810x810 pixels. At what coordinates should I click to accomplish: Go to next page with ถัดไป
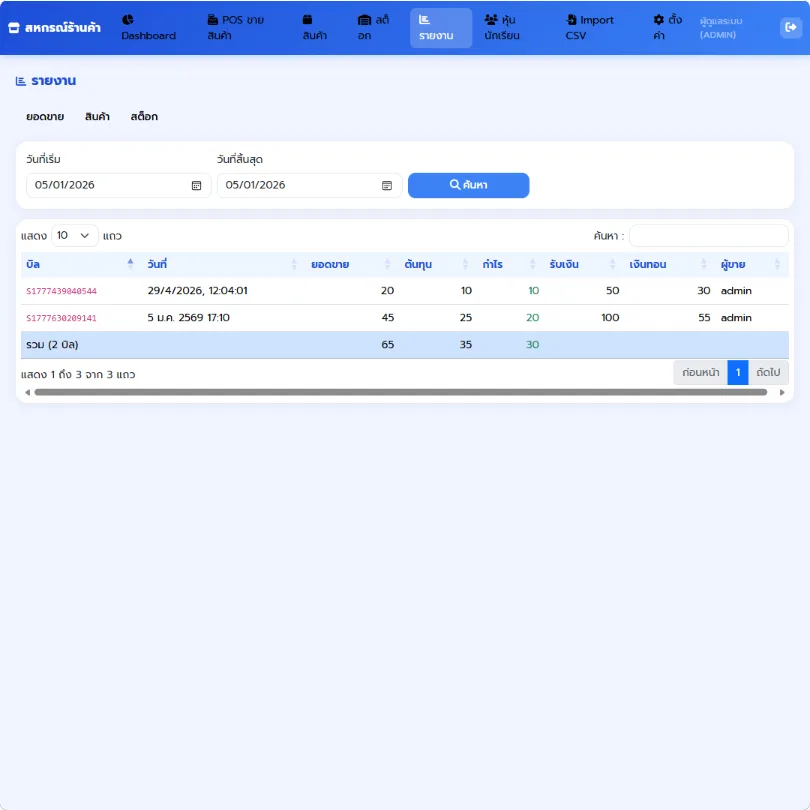coord(768,372)
